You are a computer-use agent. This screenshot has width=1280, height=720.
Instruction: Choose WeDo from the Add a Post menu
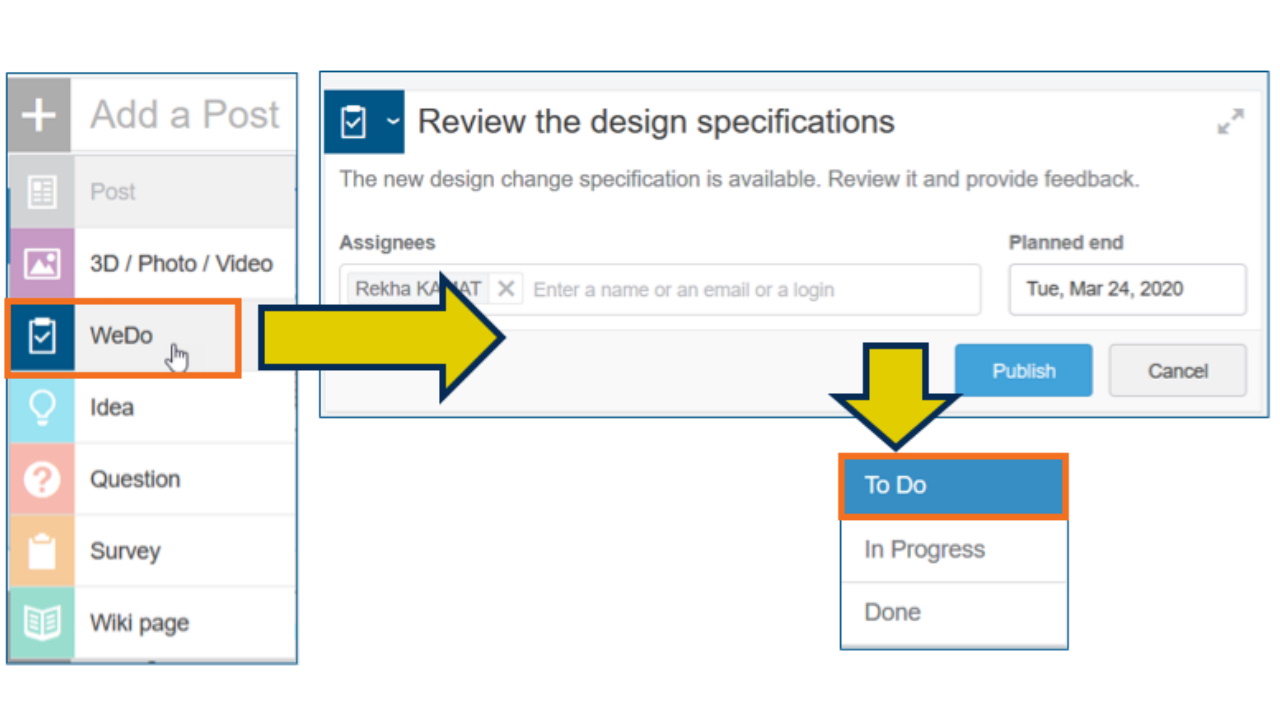tap(120, 335)
